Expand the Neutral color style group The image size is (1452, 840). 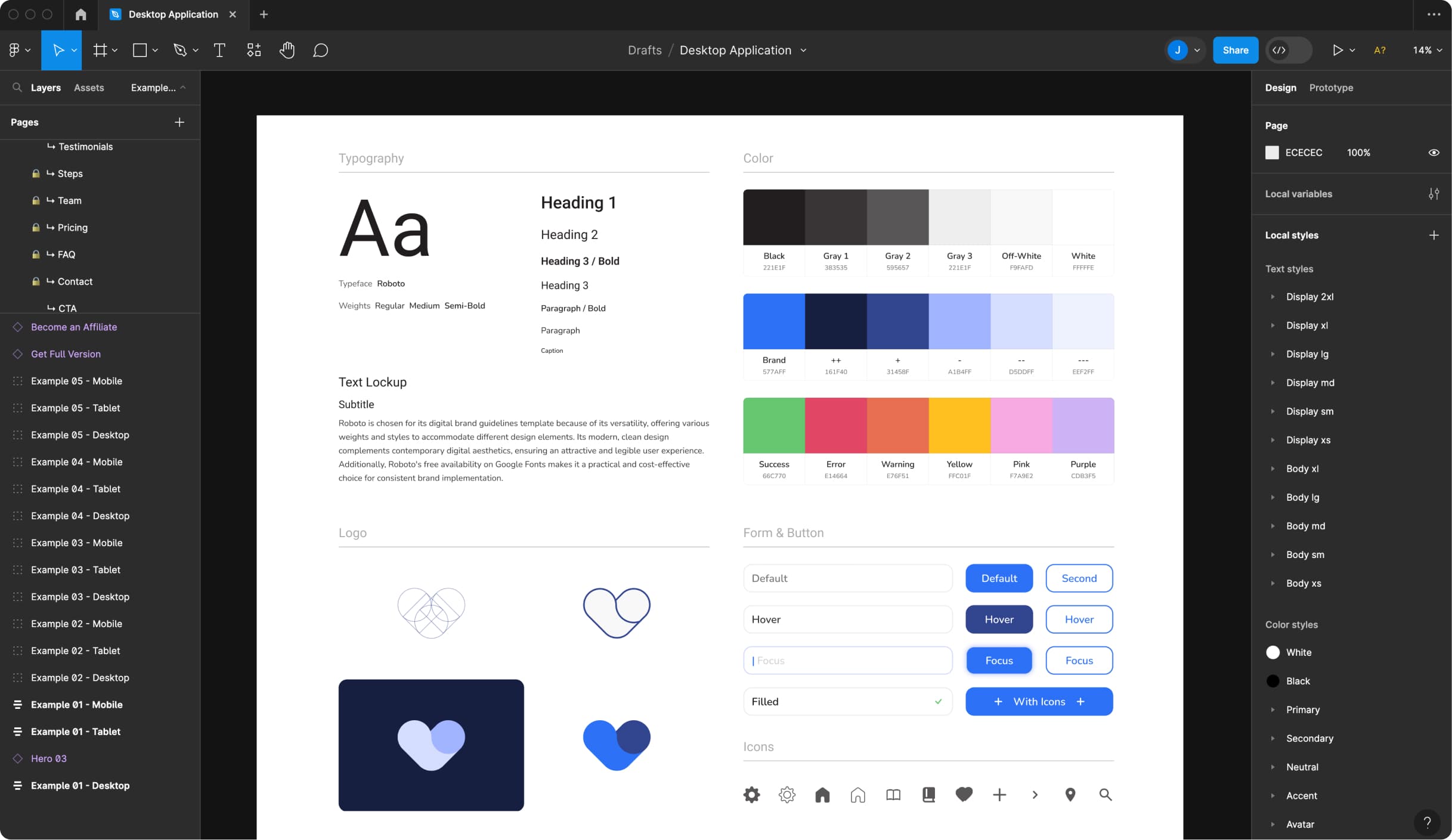[1273, 767]
